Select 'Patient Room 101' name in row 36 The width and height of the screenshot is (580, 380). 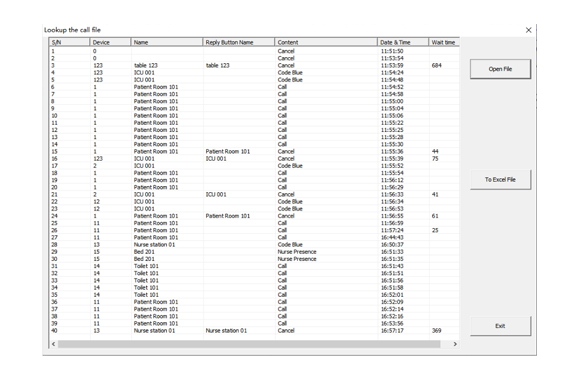[x=156, y=302]
